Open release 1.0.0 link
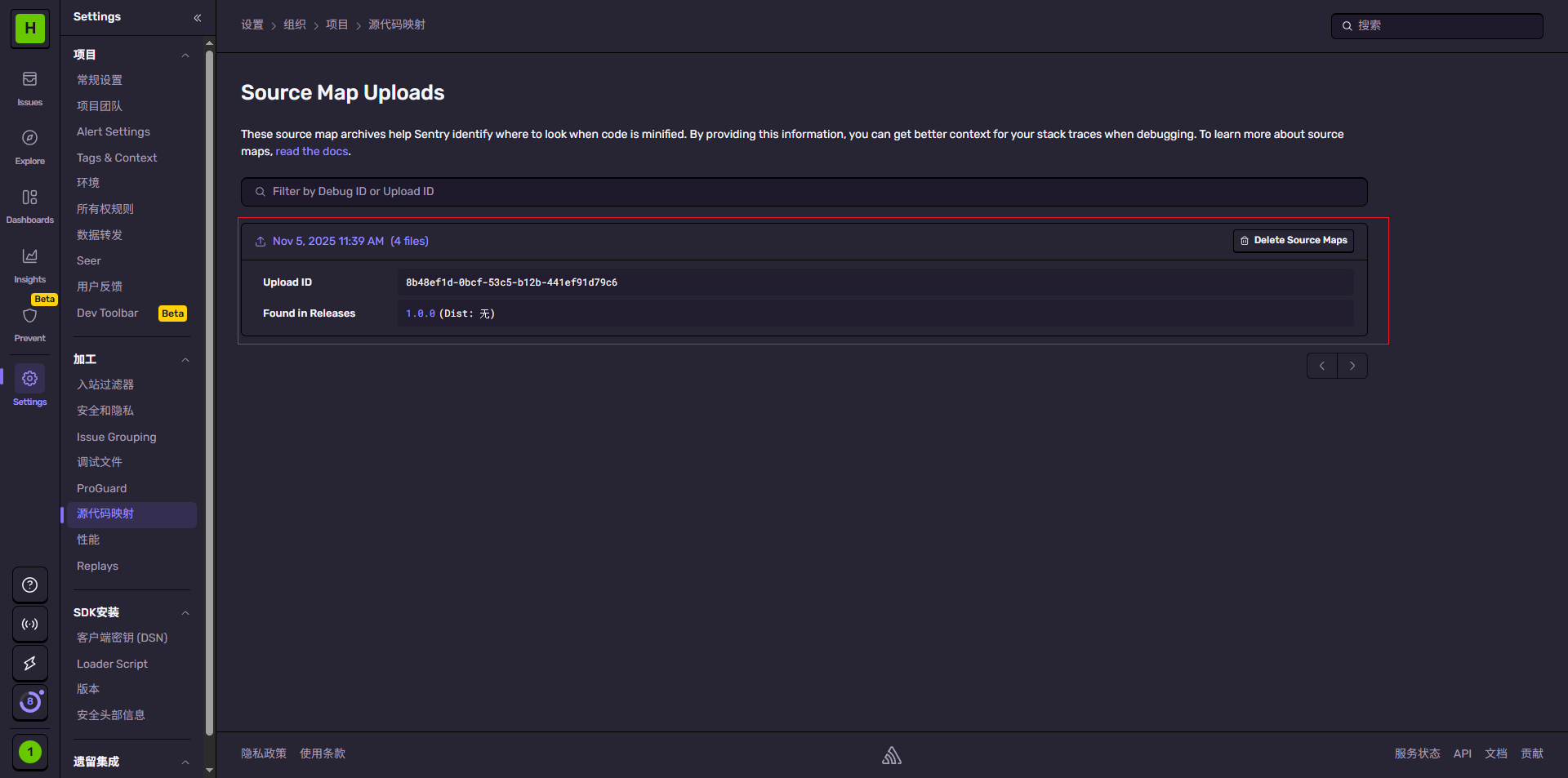 click(420, 313)
